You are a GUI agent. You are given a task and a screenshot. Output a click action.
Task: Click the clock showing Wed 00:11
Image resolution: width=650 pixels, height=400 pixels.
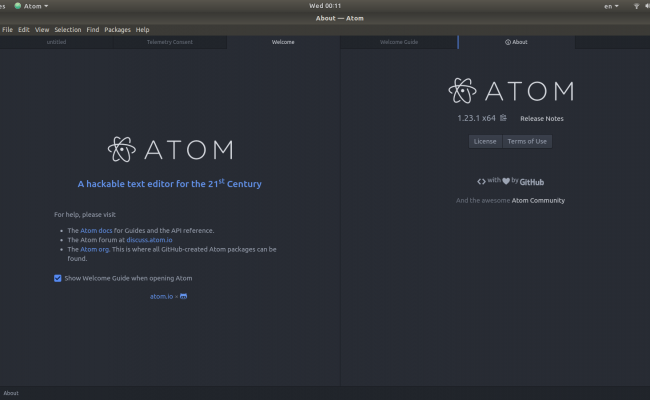tap(325, 6)
